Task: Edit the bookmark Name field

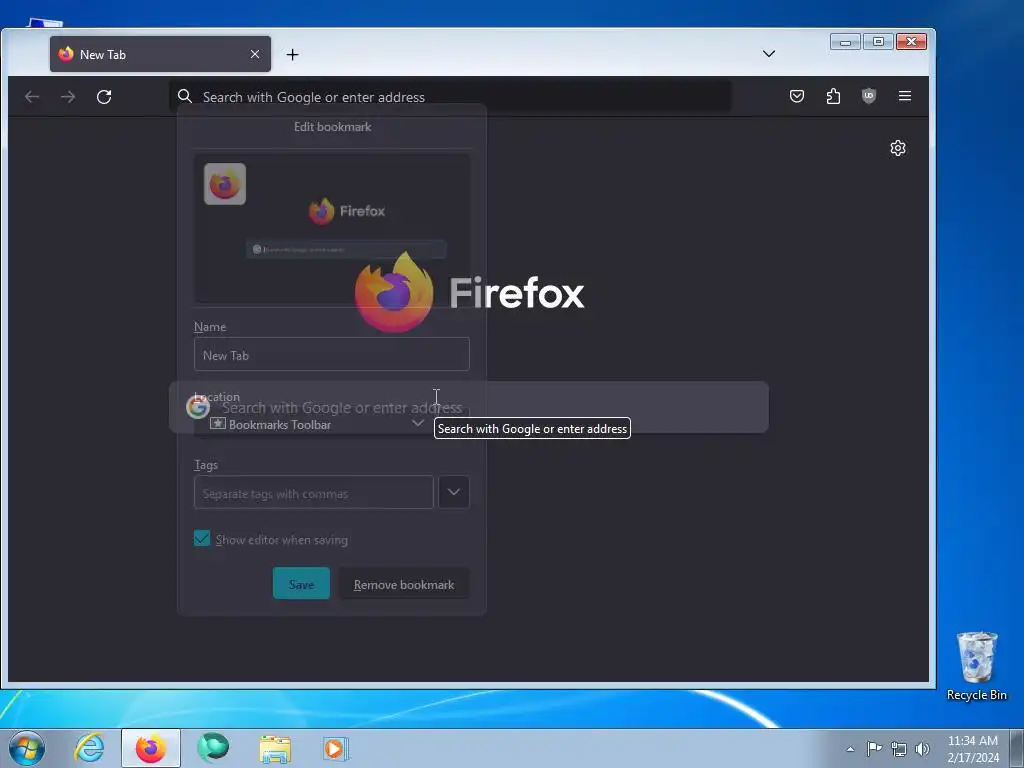Action: (332, 355)
